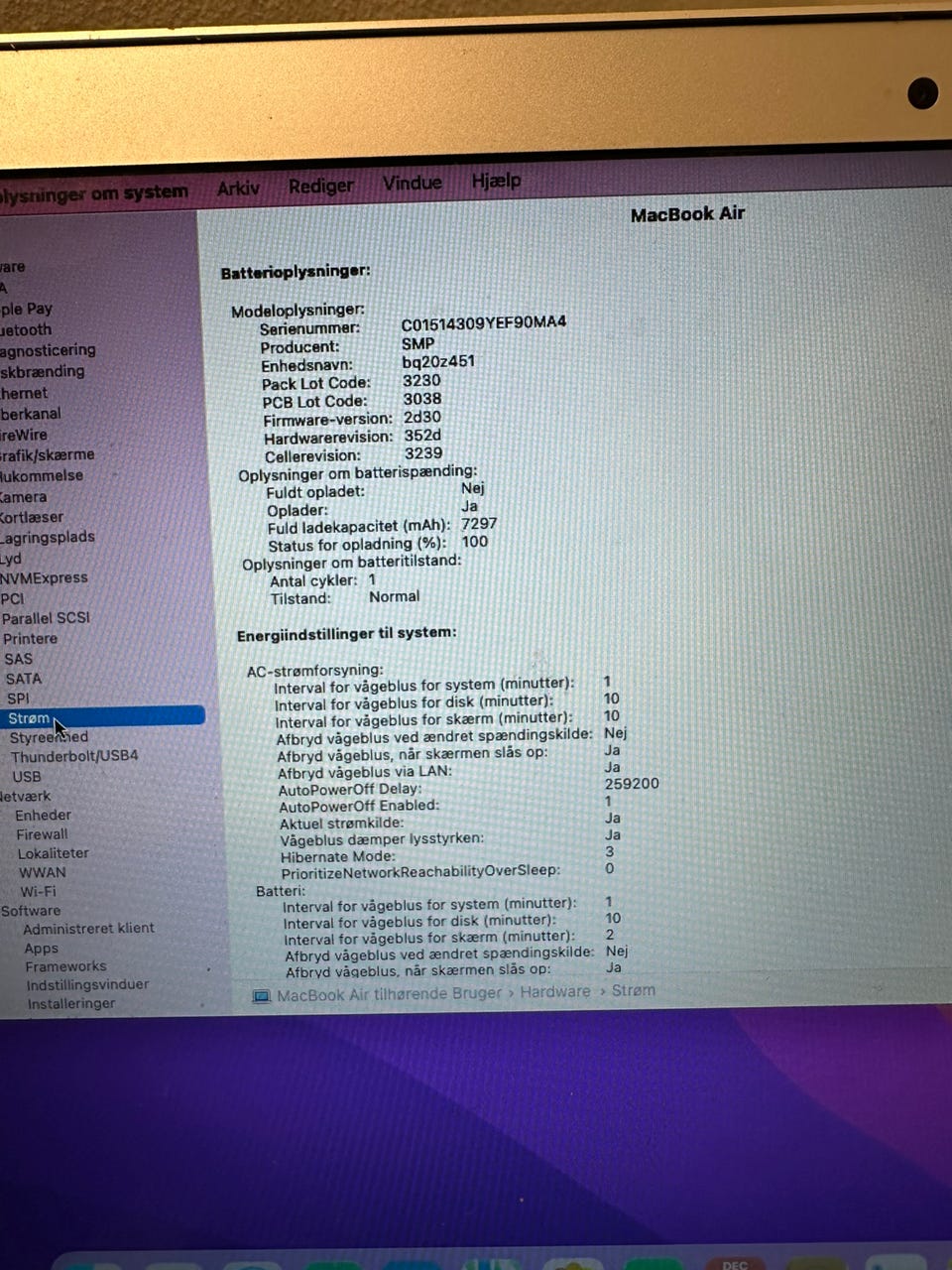The image size is (952, 1270).
Task: Select FireWire in the sidebar
Action: point(24,435)
